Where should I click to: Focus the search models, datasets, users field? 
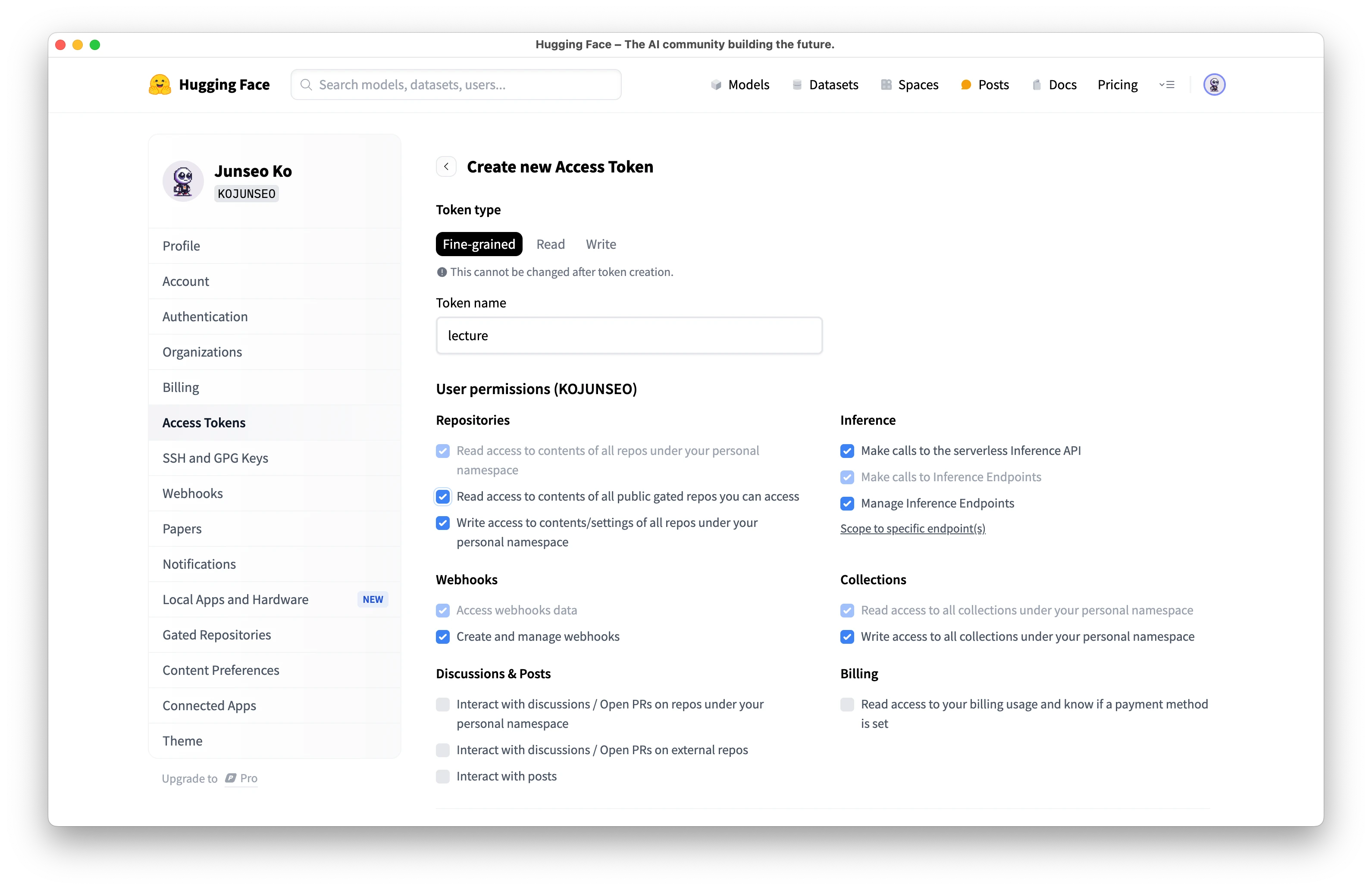(x=455, y=85)
